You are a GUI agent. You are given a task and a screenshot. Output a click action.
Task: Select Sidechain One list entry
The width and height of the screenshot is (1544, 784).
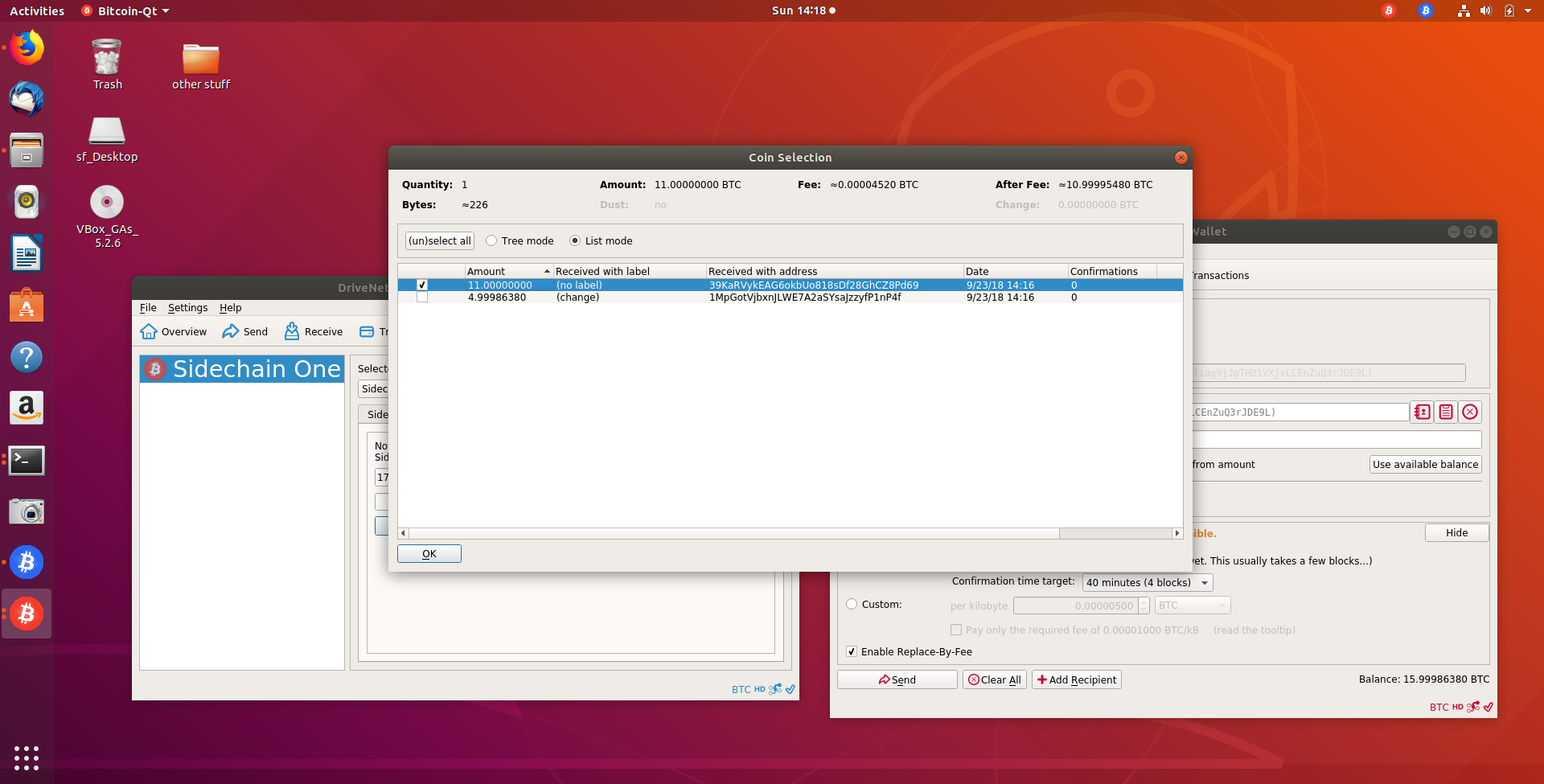(x=242, y=369)
